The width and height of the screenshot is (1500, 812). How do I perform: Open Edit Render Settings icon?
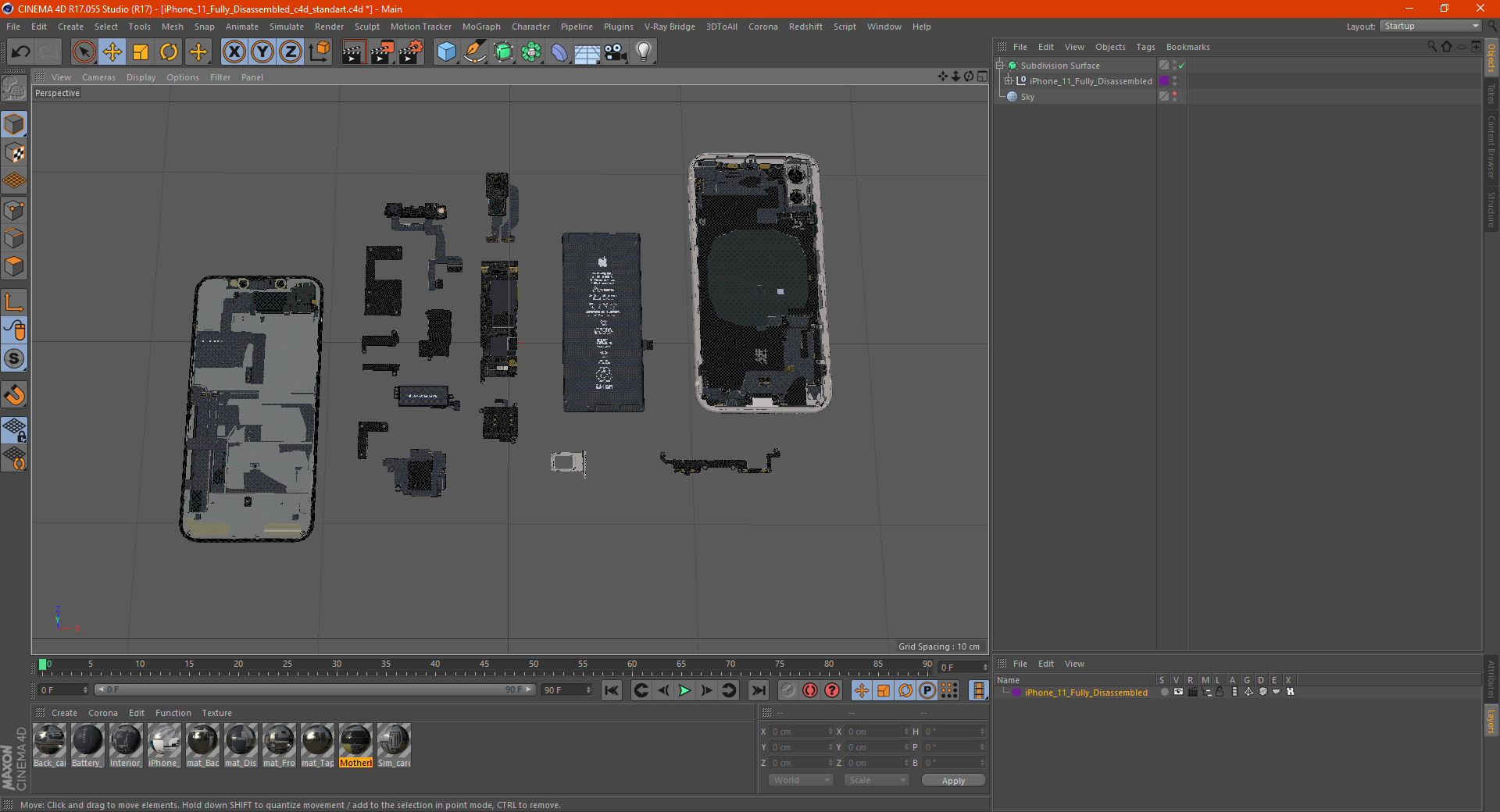[411, 52]
